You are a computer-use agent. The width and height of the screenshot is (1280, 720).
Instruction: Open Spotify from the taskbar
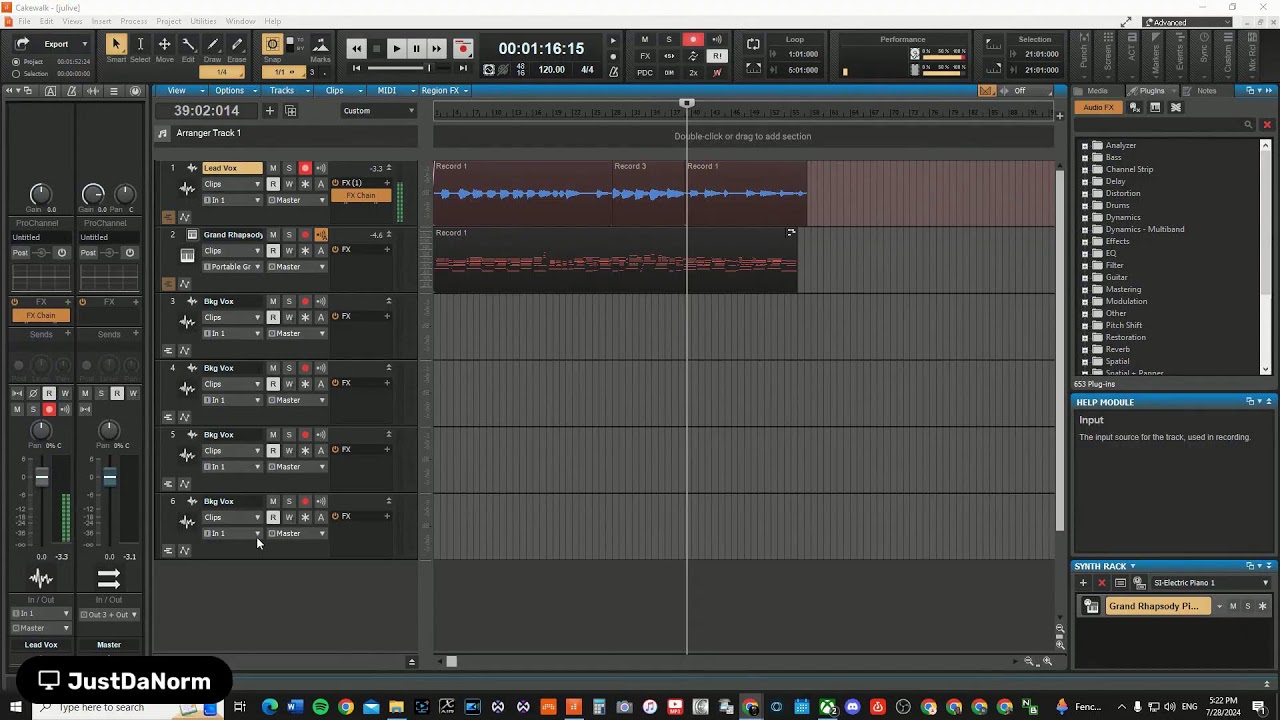[320, 707]
